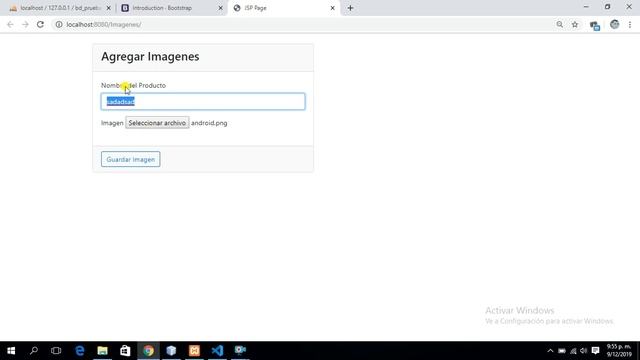The height and width of the screenshot is (360, 640).
Task: Launch Microsoft Edge from taskbar
Action: click(80, 351)
